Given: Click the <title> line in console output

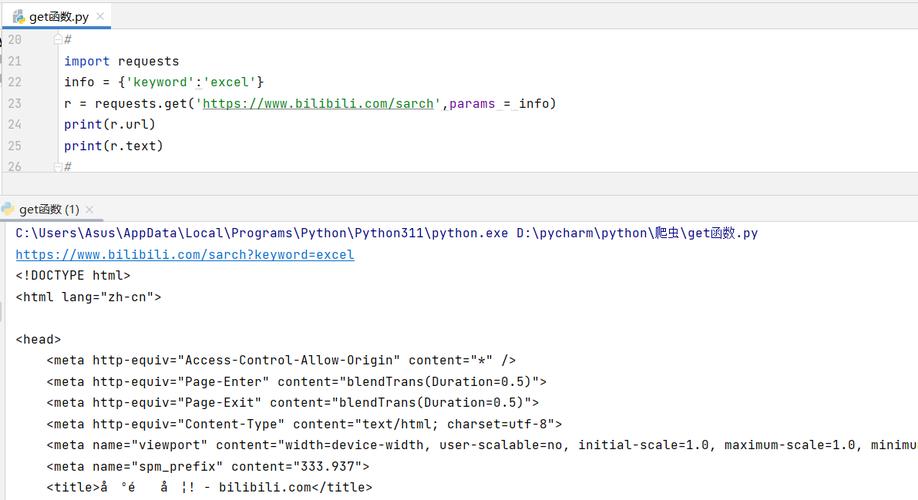Looking at the screenshot, I should pos(209,487).
